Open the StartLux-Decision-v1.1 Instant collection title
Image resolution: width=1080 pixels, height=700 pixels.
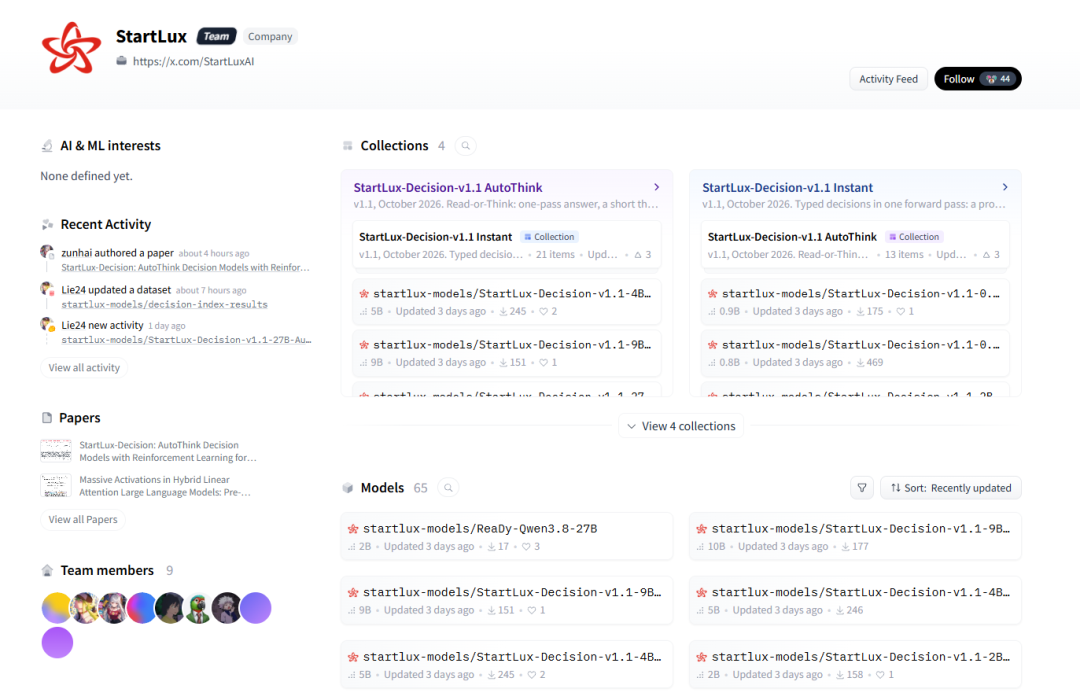point(787,187)
